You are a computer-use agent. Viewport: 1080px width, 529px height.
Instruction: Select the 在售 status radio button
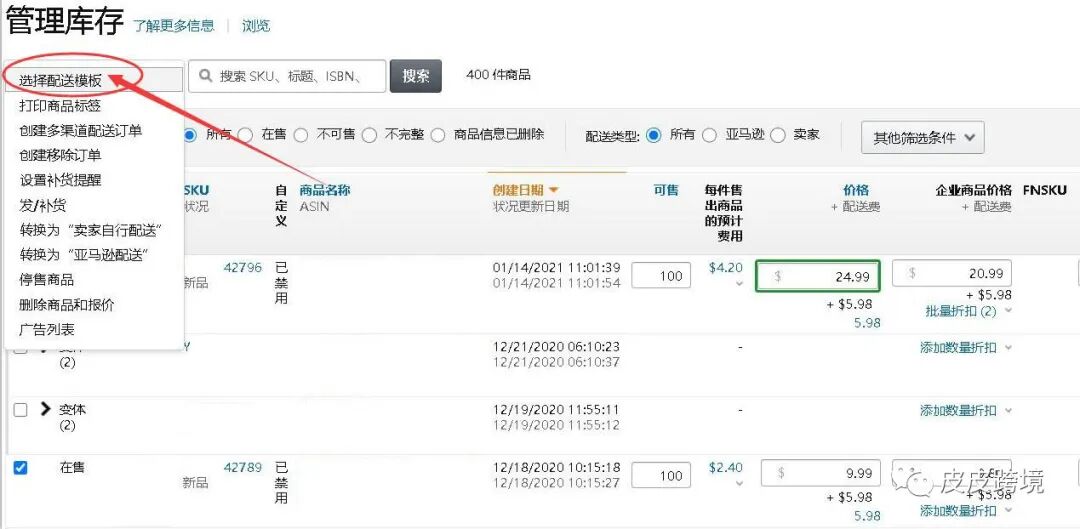click(x=246, y=135)
